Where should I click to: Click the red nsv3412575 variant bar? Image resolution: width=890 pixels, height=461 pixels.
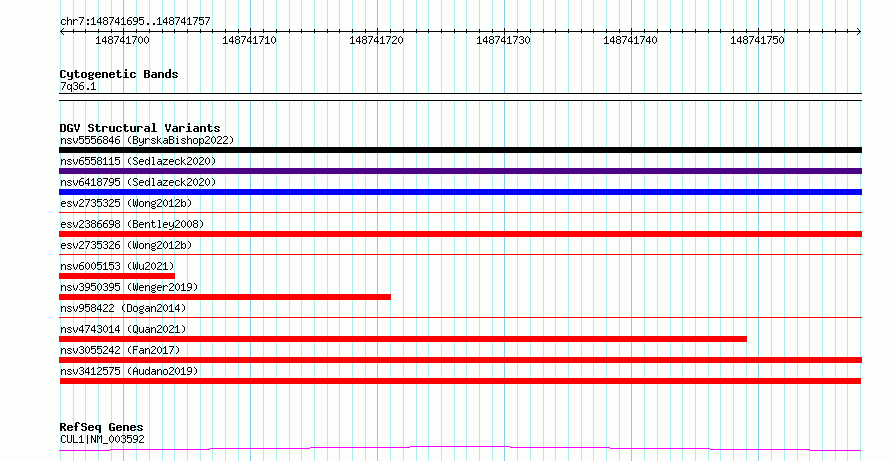click(460, 381)
